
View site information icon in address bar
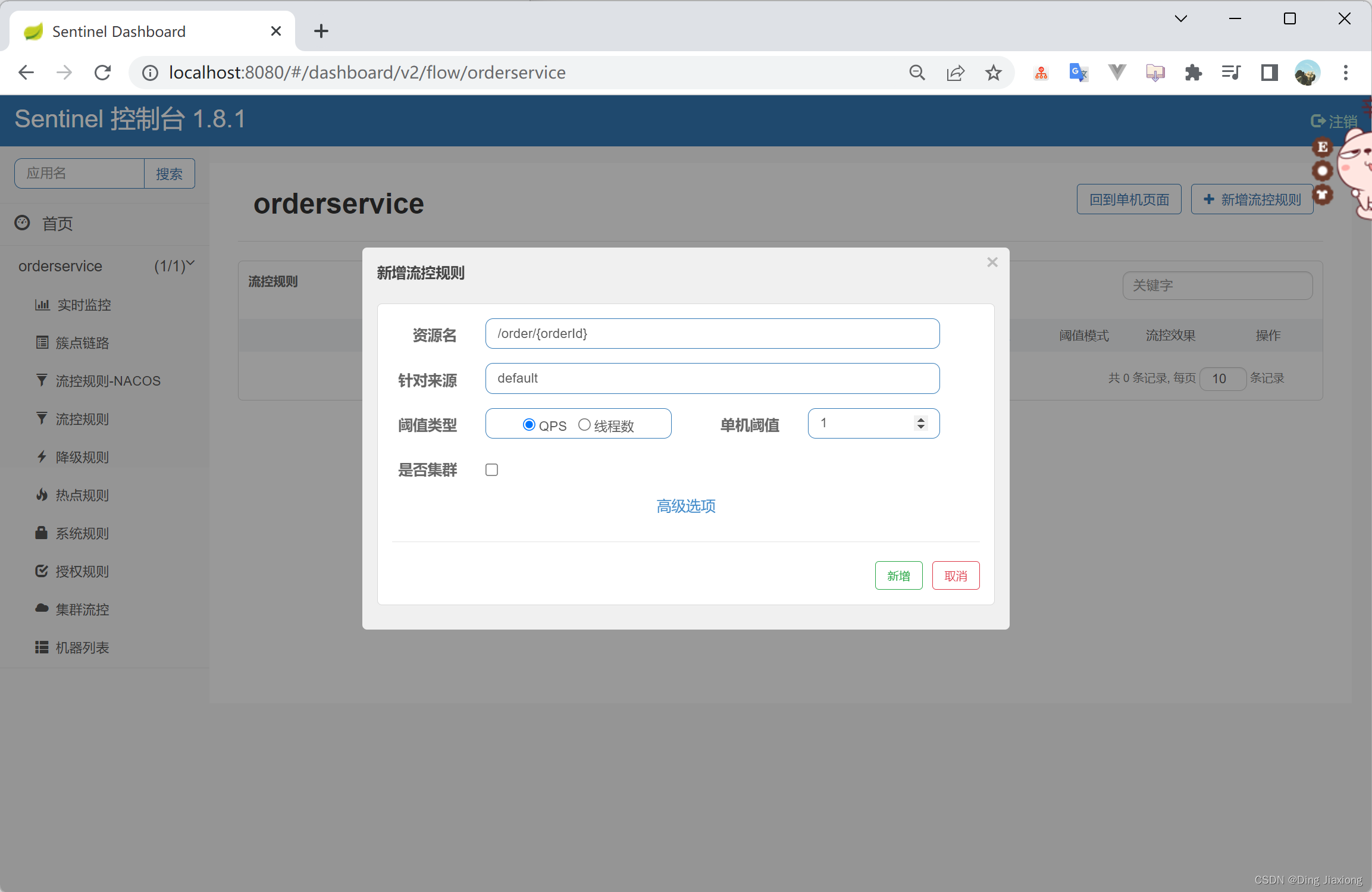pyautogui.click(x=150, y=73)
